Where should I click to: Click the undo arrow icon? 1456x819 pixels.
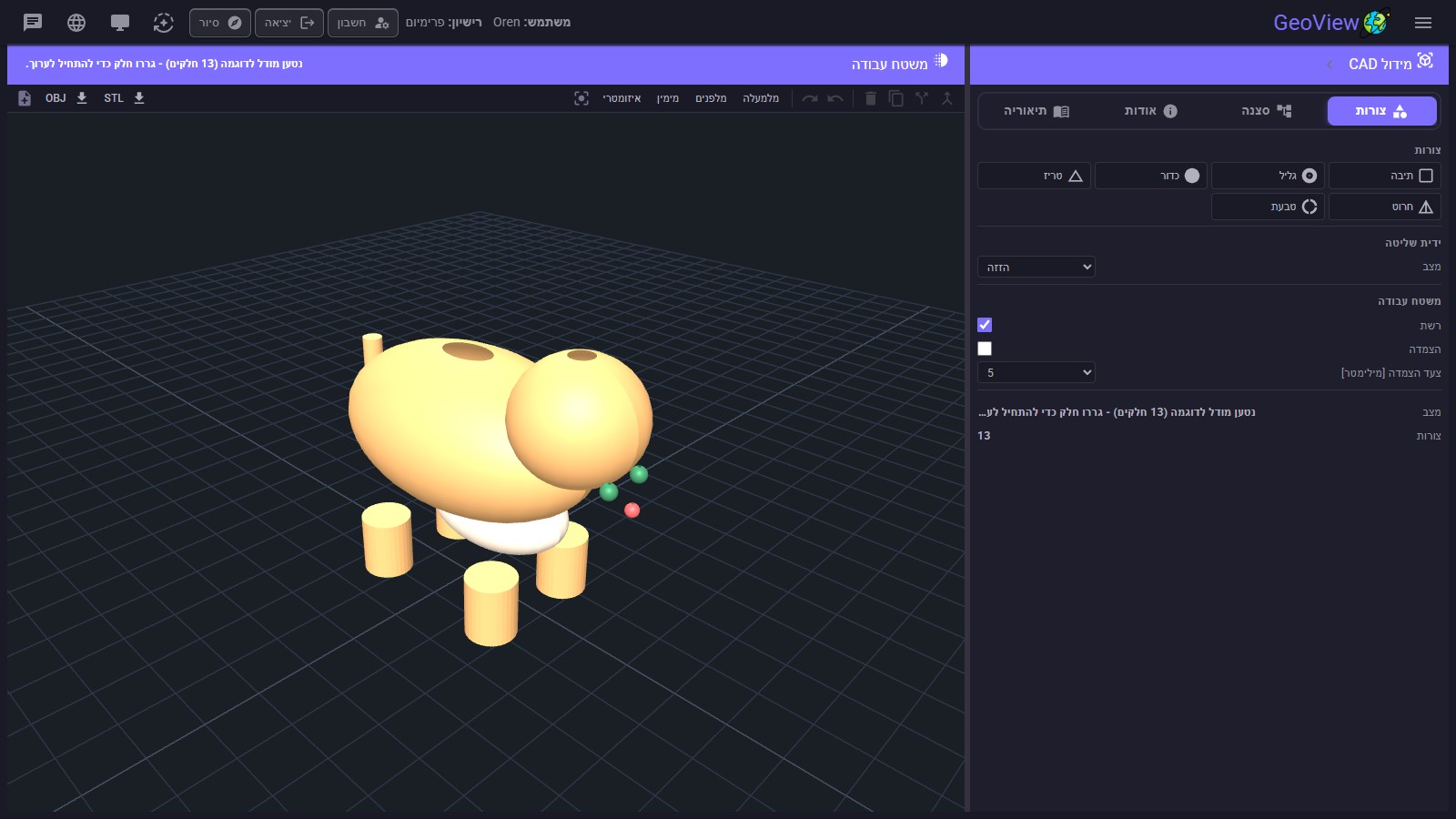[835, 98]
